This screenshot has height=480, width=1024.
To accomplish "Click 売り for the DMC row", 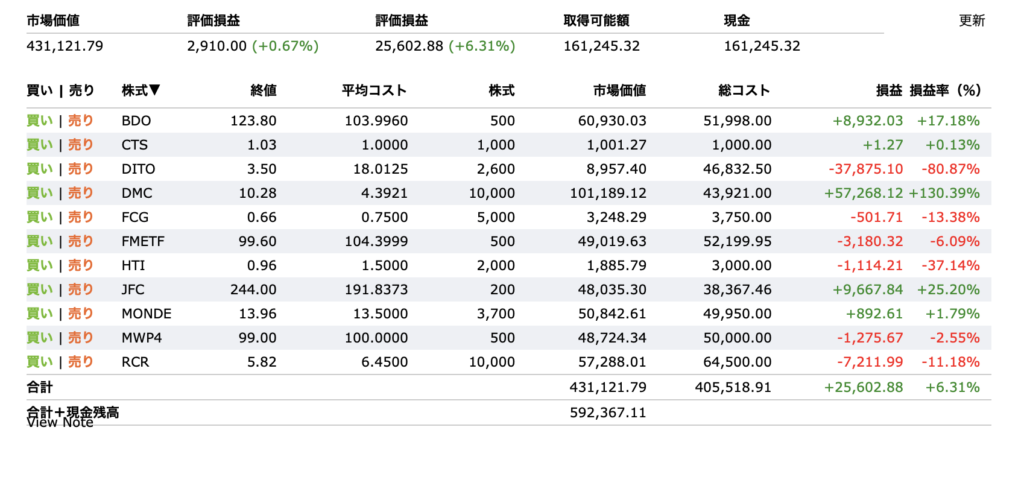I will click(x=81, y=193).
